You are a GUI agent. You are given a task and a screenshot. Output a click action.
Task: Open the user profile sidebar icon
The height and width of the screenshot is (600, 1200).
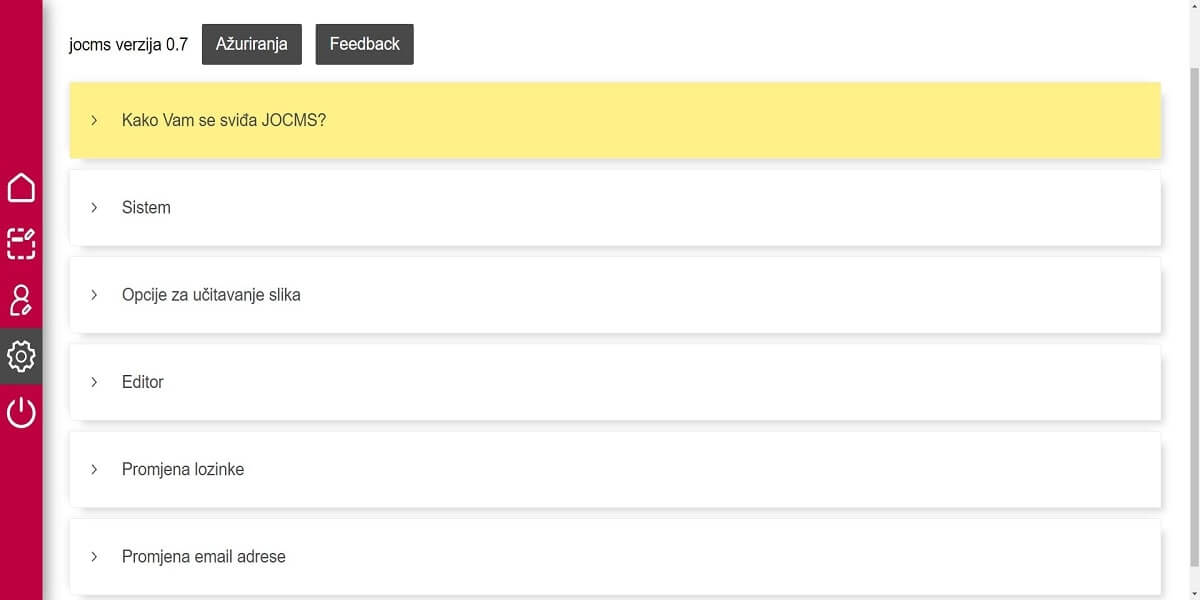tap(21, 300)
